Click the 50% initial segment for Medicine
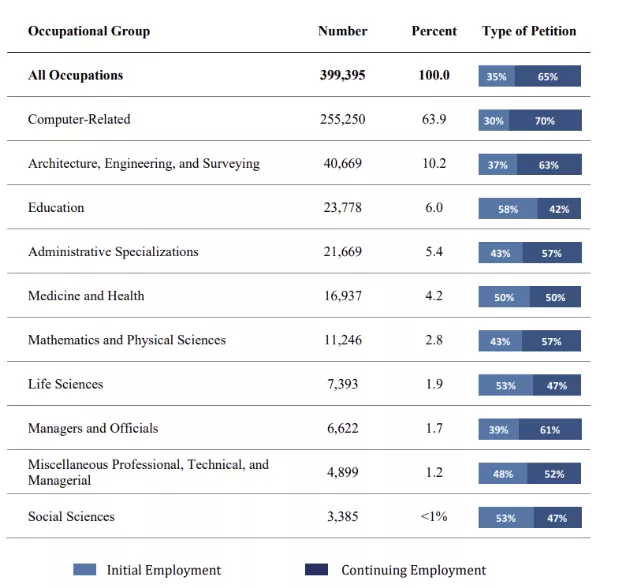 (504, 297)
